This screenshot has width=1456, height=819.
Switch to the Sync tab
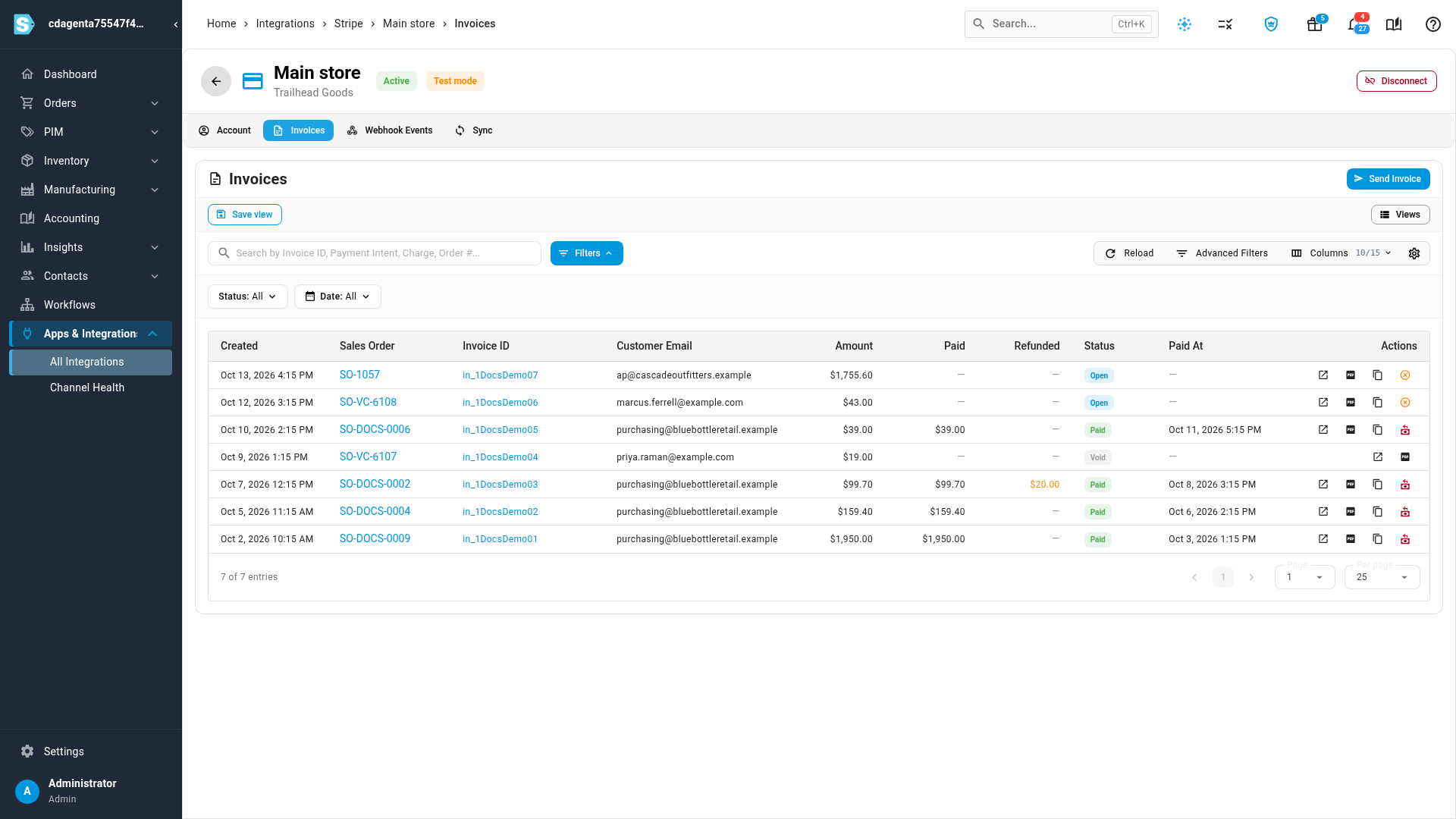tap(474, 130)
